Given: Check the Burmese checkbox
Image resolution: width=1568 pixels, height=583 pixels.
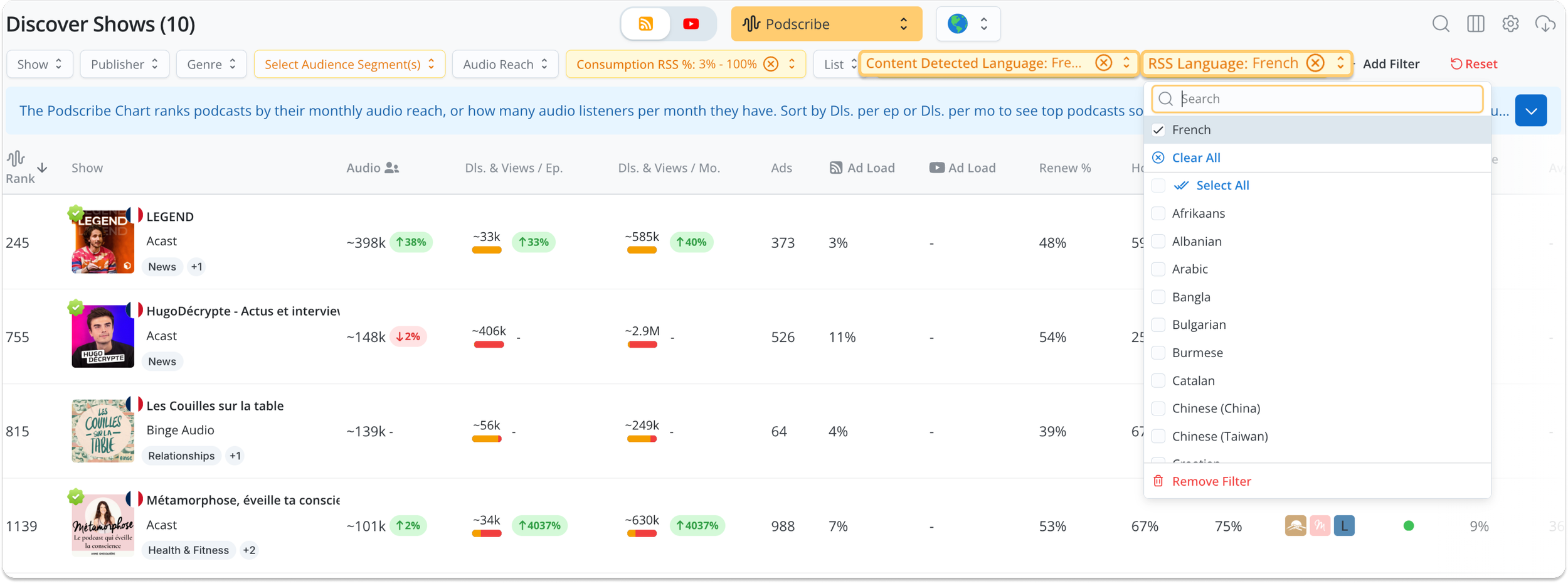Looking at the screenshot, I should [x=1158, y=353].
